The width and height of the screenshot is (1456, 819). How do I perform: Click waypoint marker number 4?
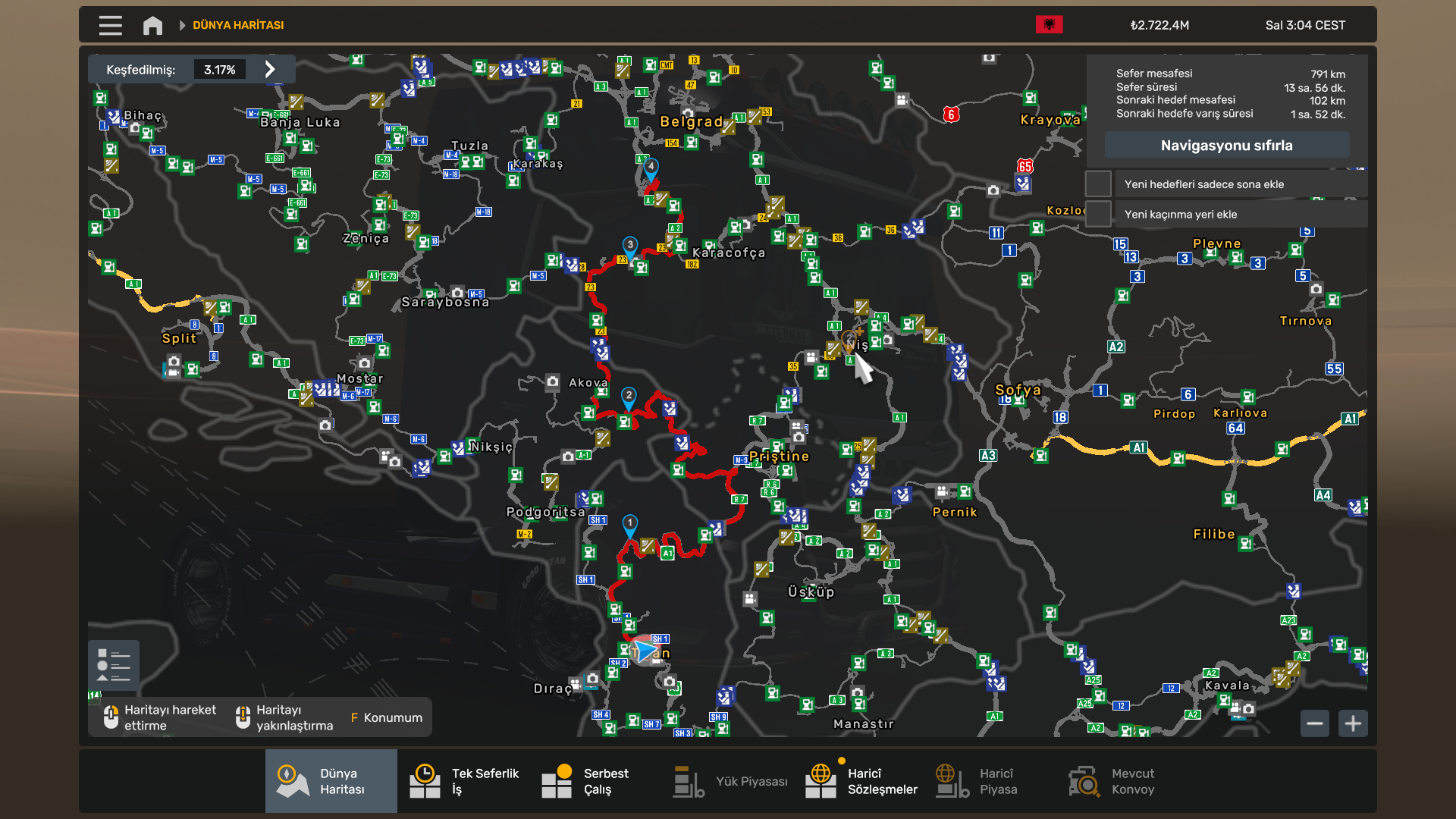[x=651, y=167]
